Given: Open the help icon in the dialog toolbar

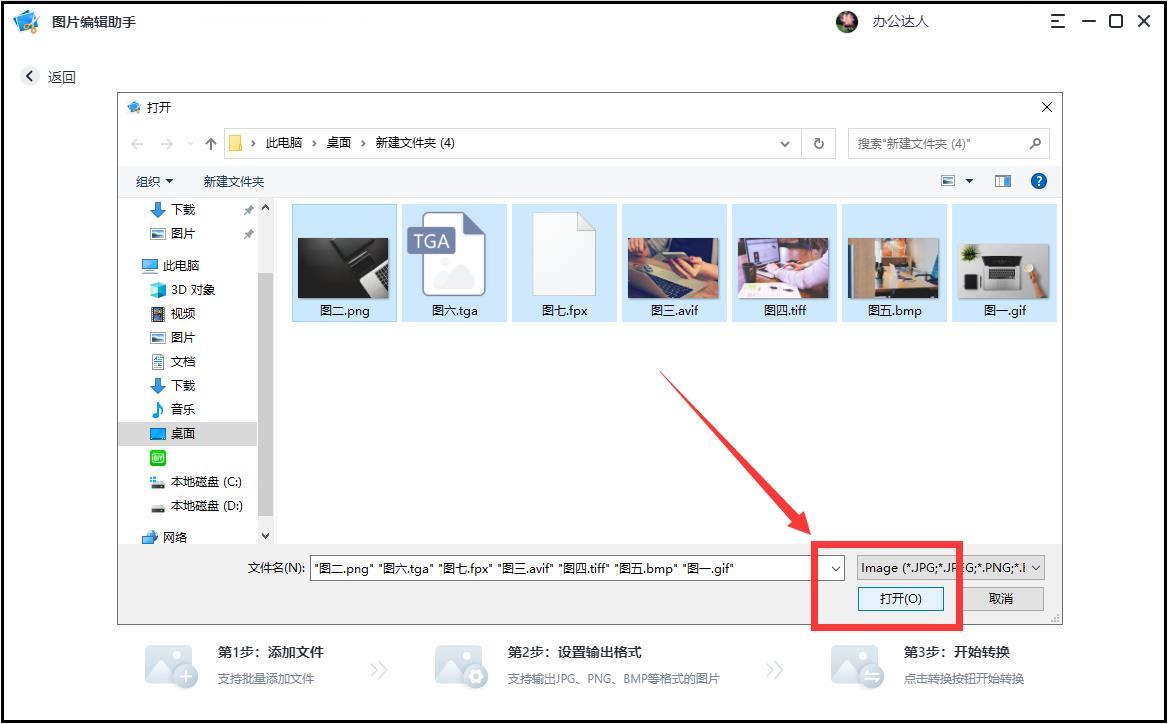Looking at the screenshot, I should (1039, 180).
